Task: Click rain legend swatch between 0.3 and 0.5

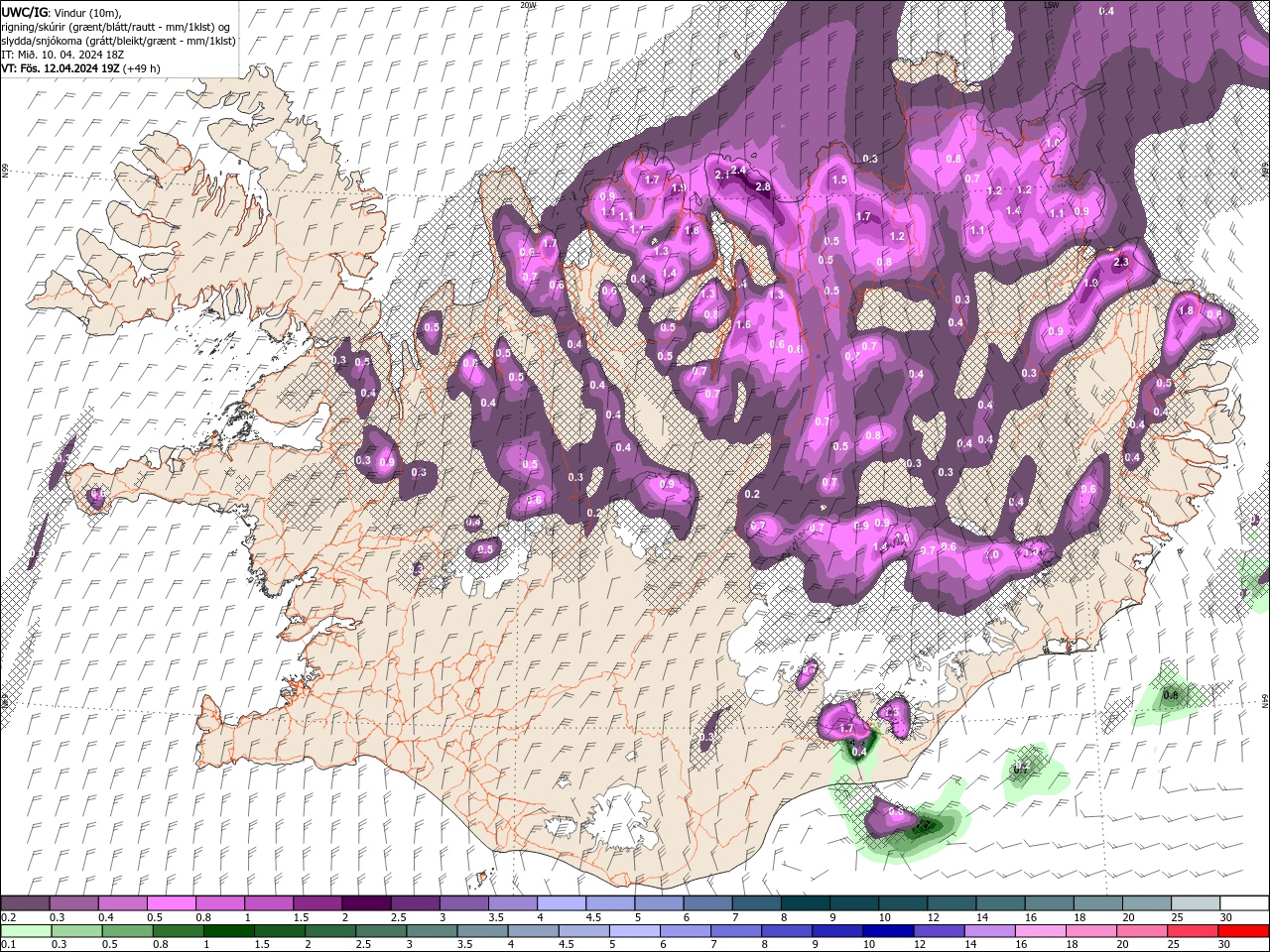Action: coord(76,931)
